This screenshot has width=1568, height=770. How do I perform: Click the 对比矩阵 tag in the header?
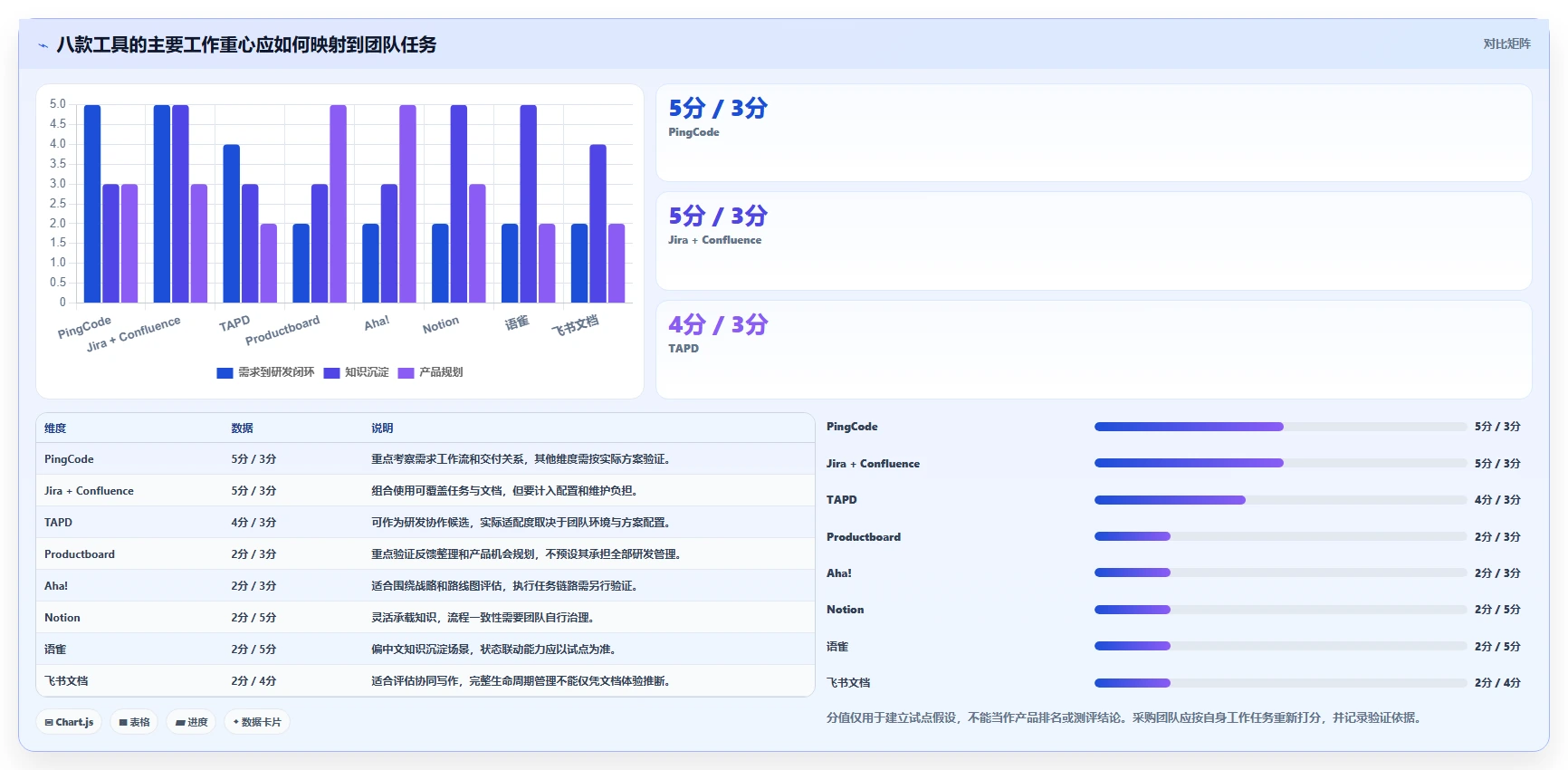1506,43
